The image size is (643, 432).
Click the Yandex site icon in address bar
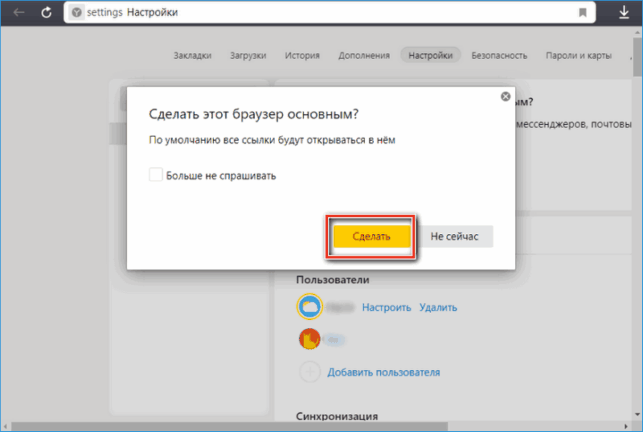[x=76, y=13]
